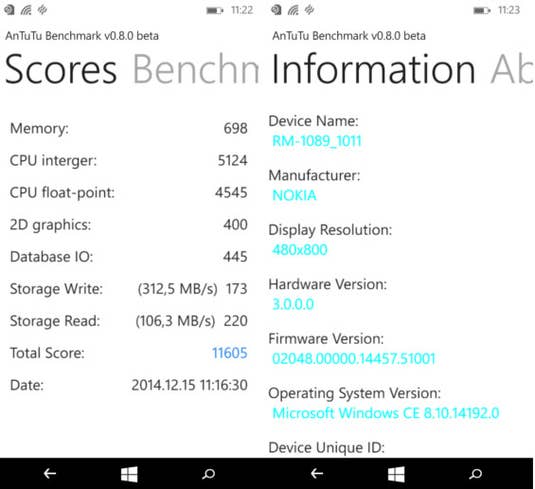This screenshot has height=489, width=535.
Task: Tap the 11:22 clock
Action: tap(242, 10)
